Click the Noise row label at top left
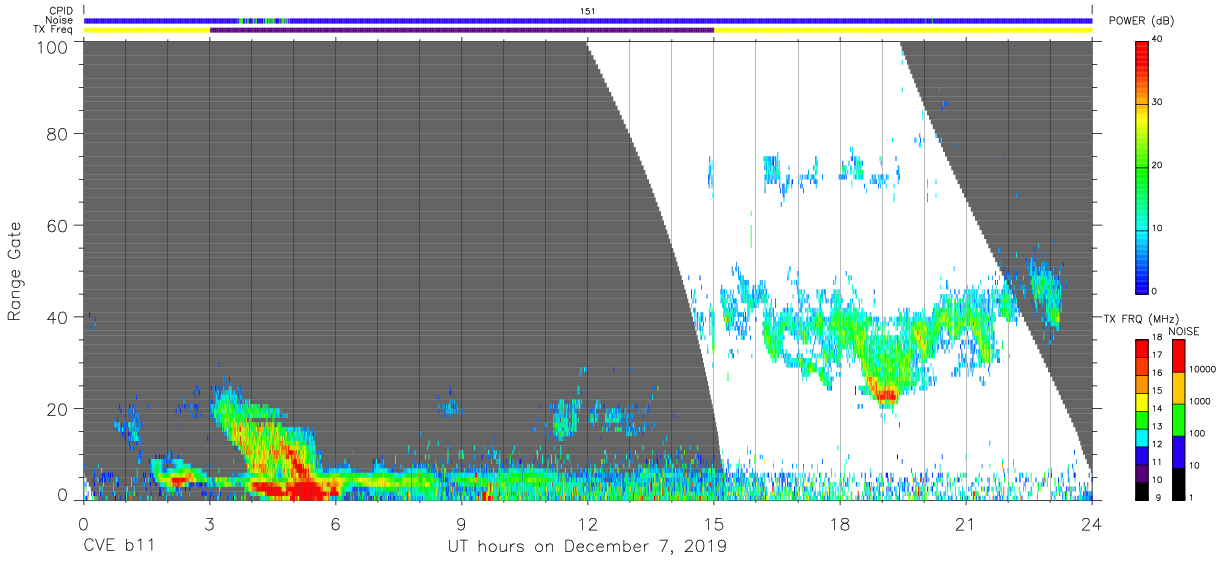The width and height of the screenshot is (1228, 567). 58,20
